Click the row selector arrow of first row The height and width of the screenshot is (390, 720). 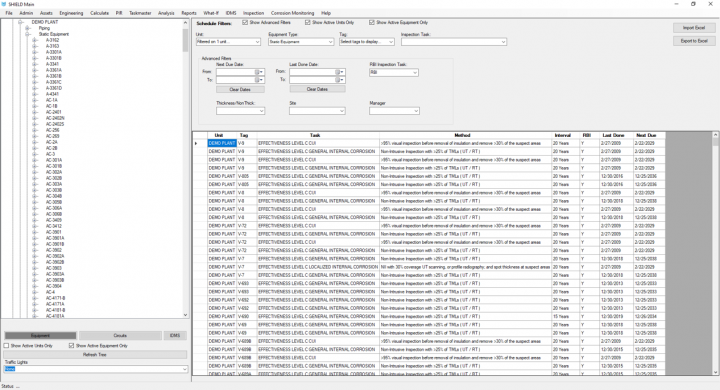click(x=196, y=143)
